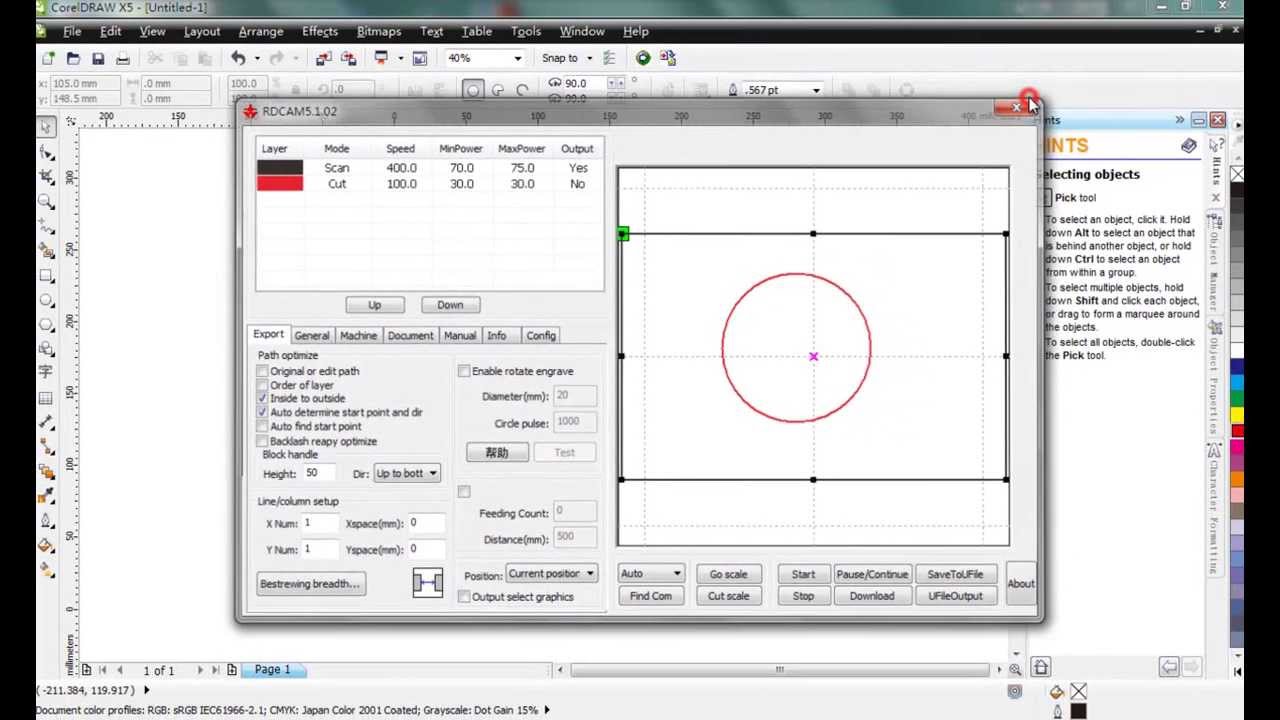Viewport: 1280px width, 720px height.
Task: Expand the Hints docker double-arrow
Action: coord(1179,120)
